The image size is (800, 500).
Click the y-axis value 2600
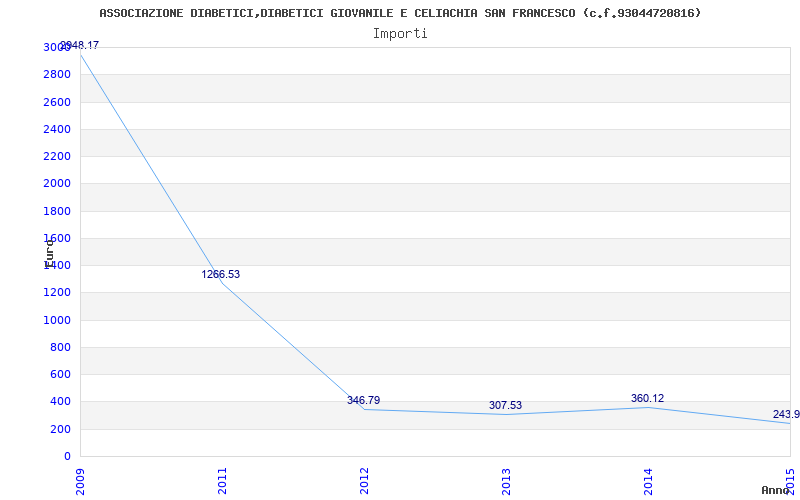(57, 102)
